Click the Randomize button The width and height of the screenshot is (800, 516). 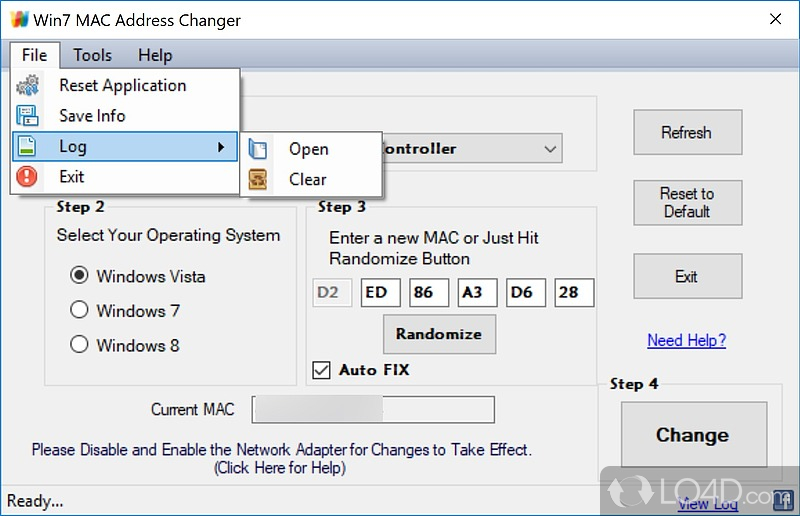[439, 334]
